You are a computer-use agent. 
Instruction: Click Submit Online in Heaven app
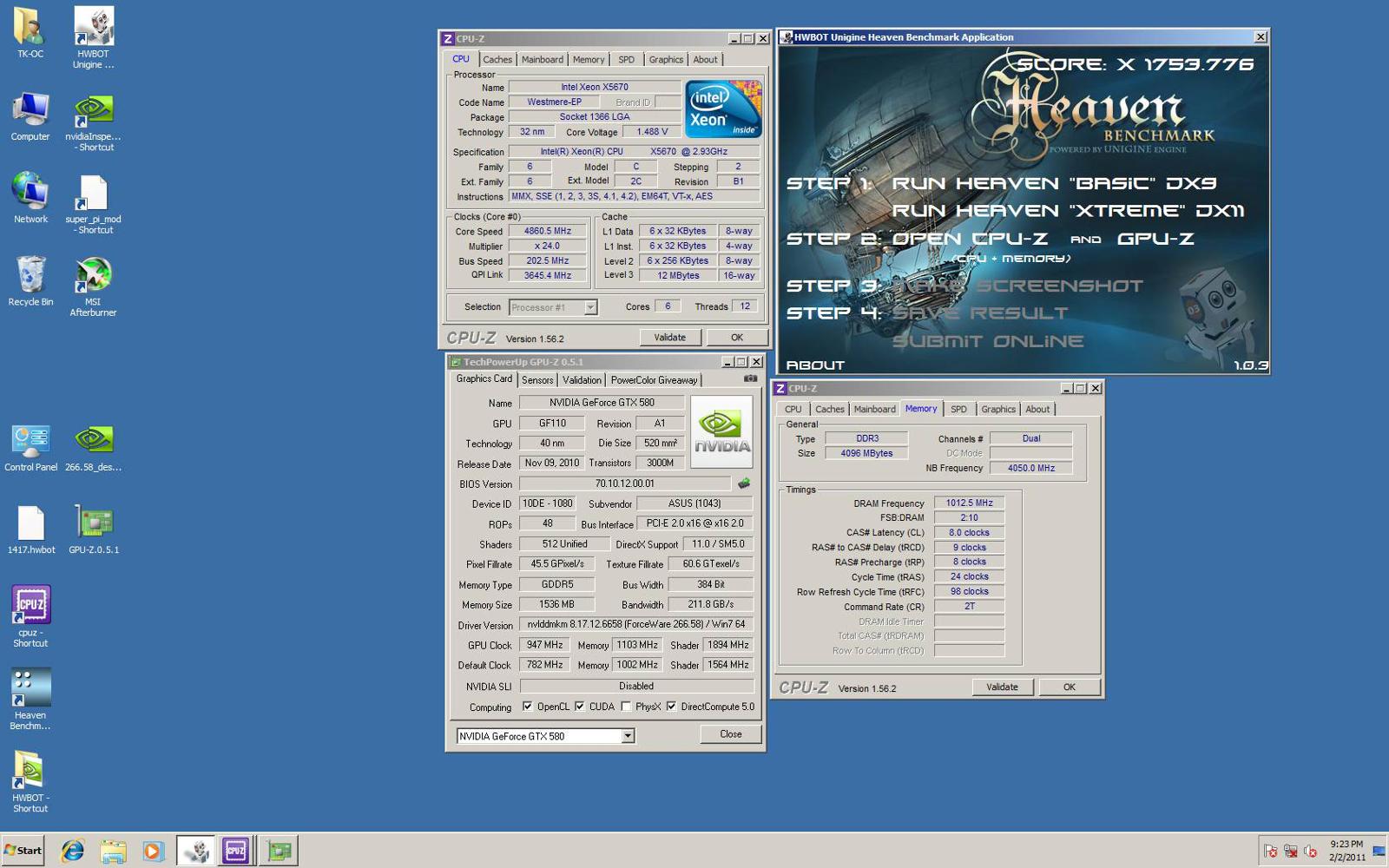pyautogui.click(x=988, y=341)
